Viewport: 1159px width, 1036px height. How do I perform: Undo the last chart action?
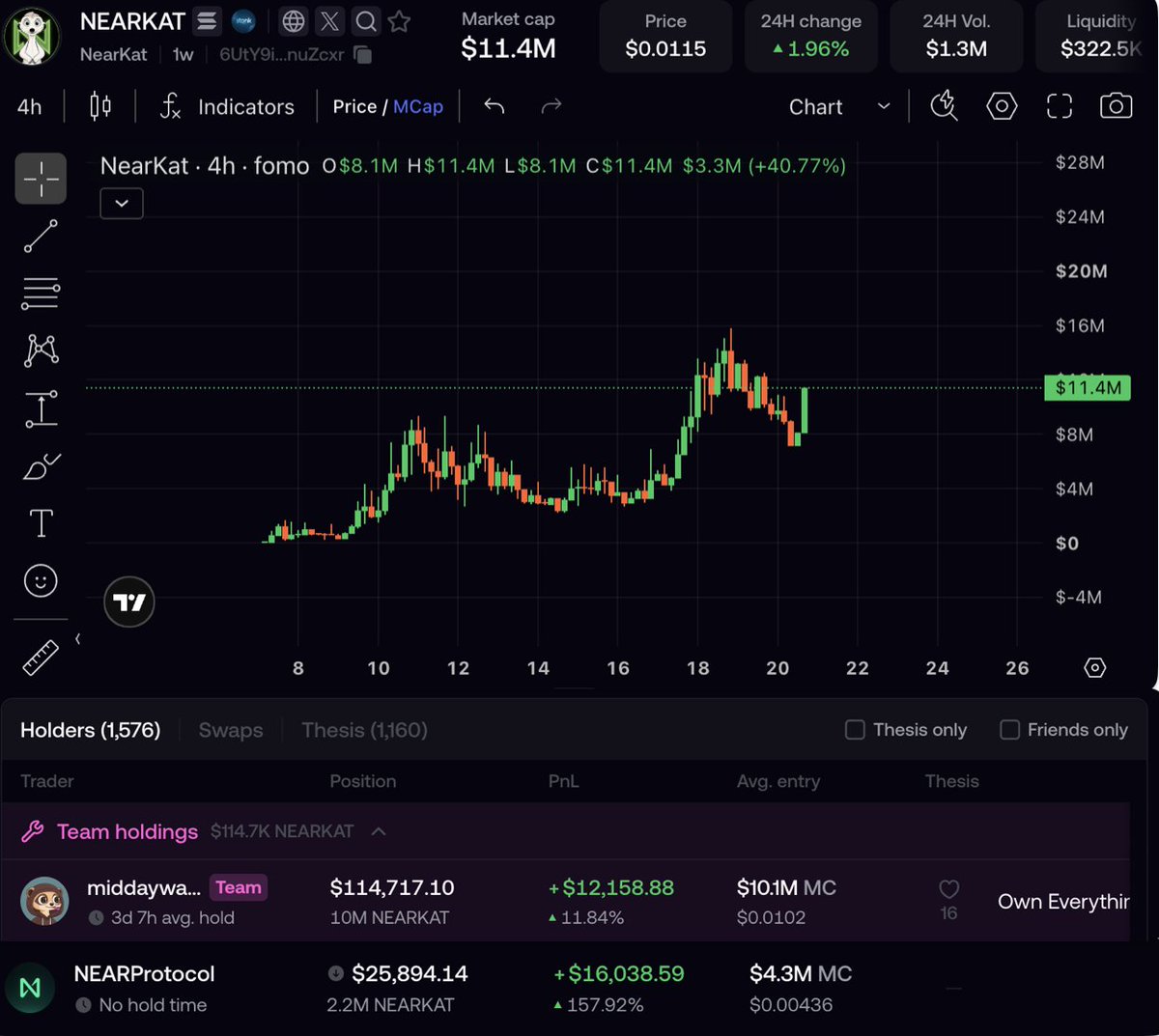[x=495, y=106]
